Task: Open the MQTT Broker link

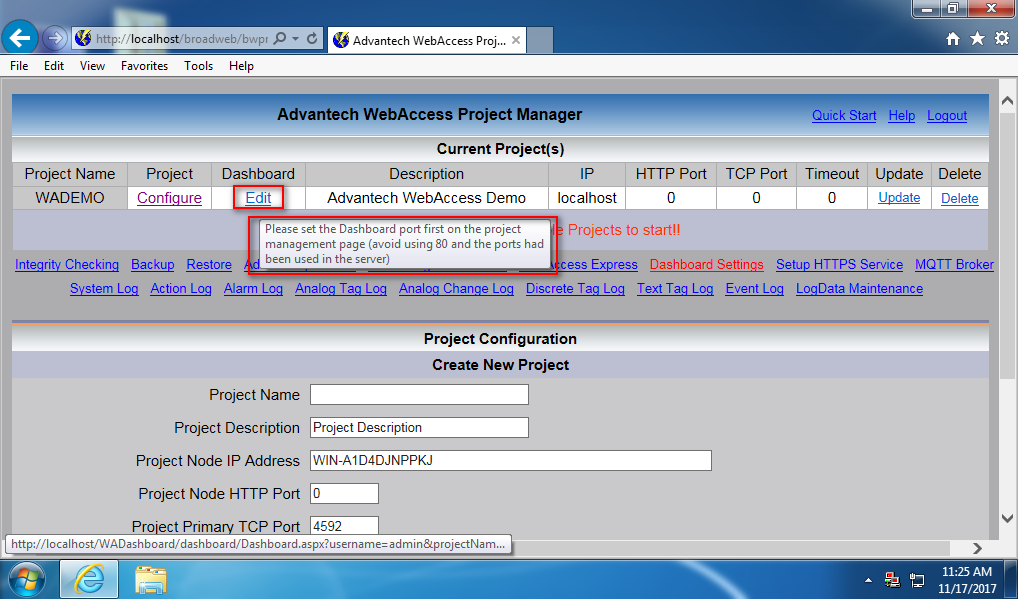Action: (x=954, y=265)
